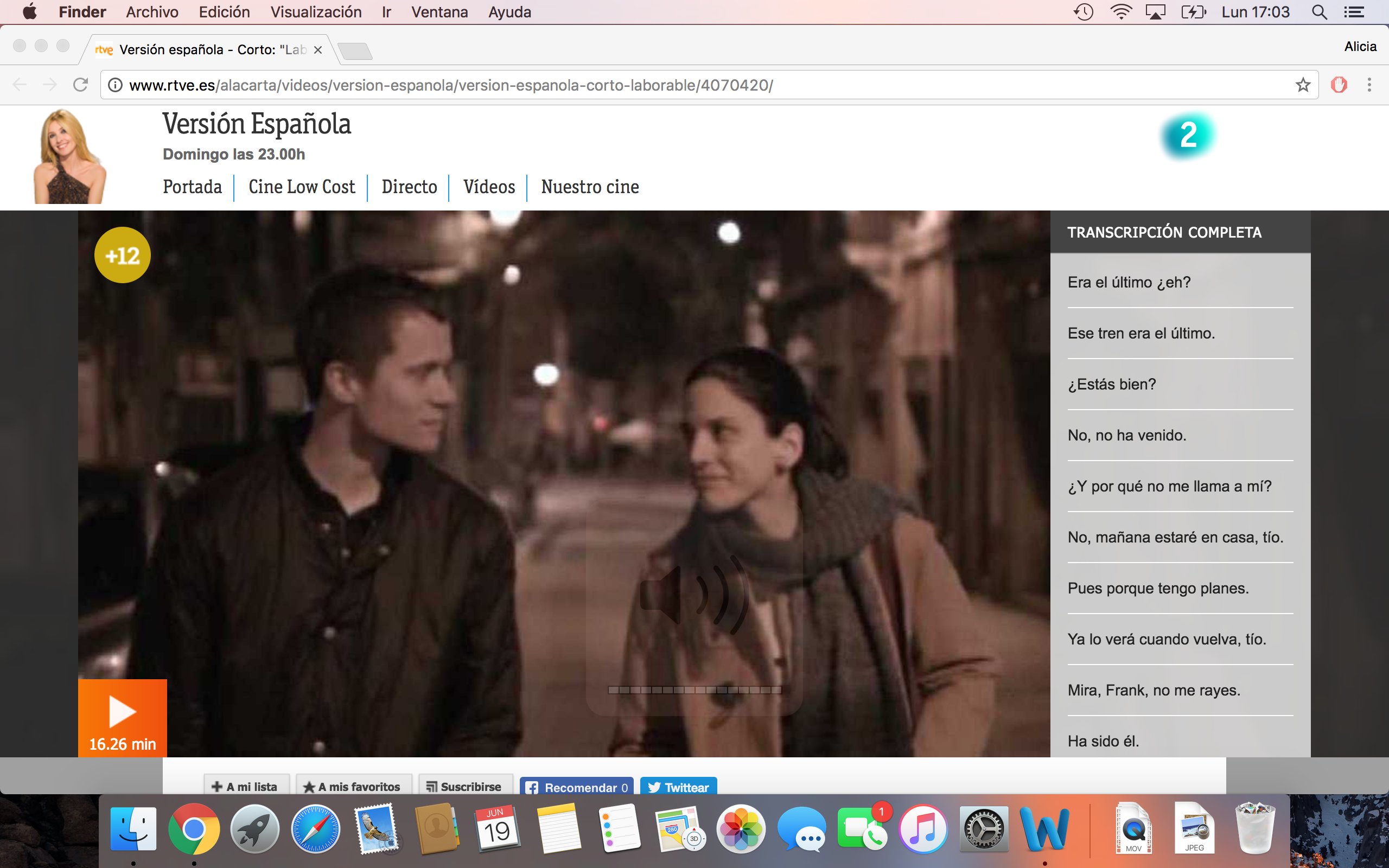Screen dimensions: 1389x868
Task: Open the AirPlay display menu
Action: click(1155, 12)
